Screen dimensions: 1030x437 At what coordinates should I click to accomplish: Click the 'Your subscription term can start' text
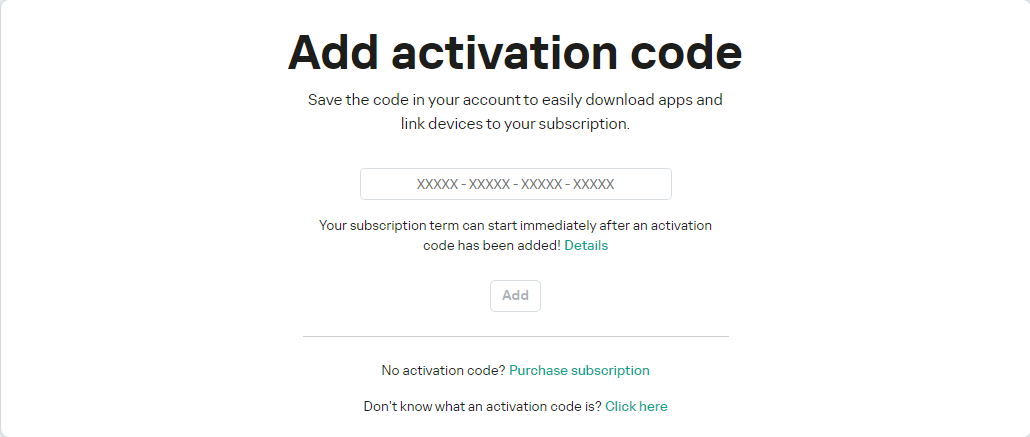[420, 226]
